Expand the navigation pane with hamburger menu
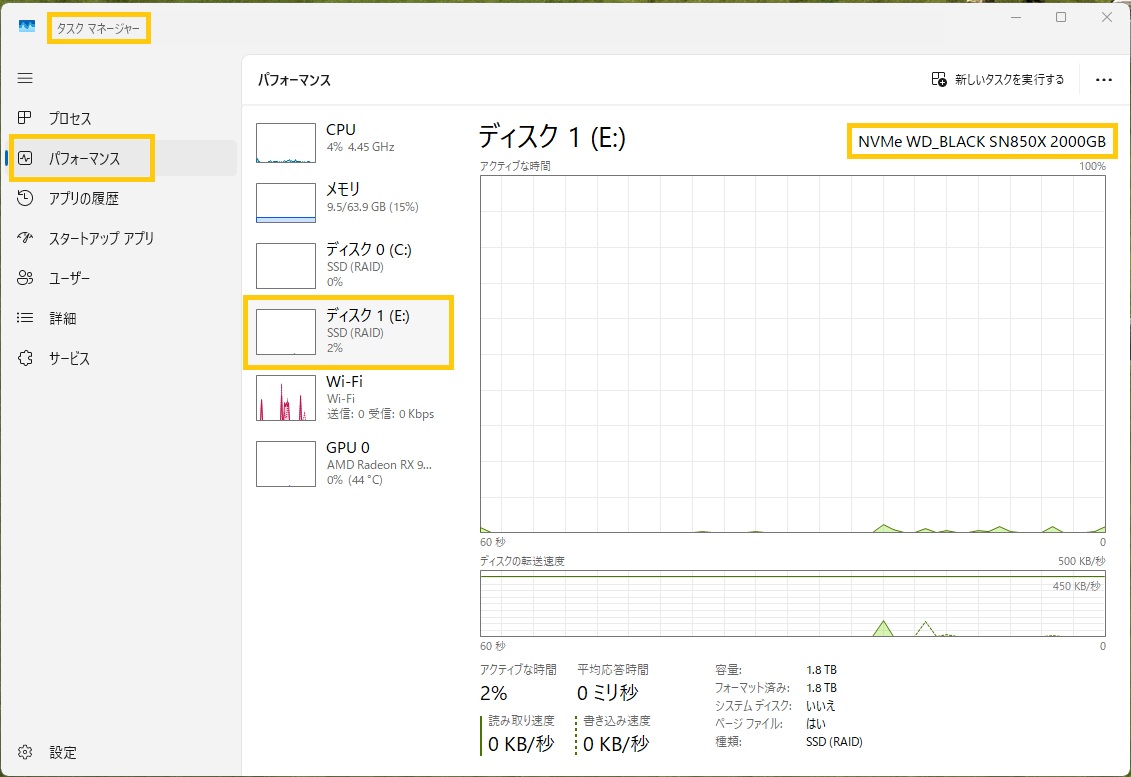1131x777 pixels. click(x=25, y=78)
